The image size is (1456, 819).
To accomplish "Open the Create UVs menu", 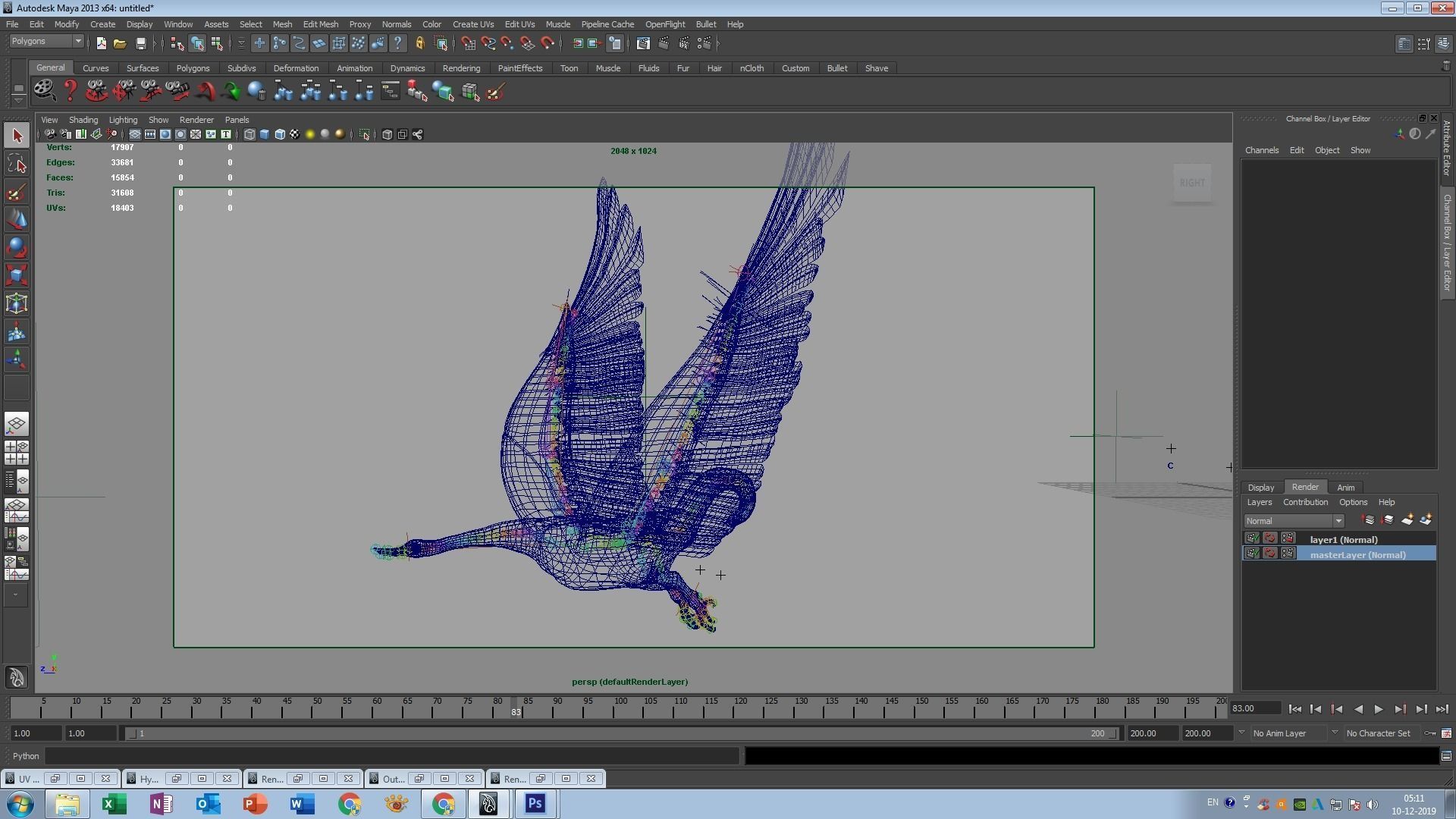I will 473,24.
